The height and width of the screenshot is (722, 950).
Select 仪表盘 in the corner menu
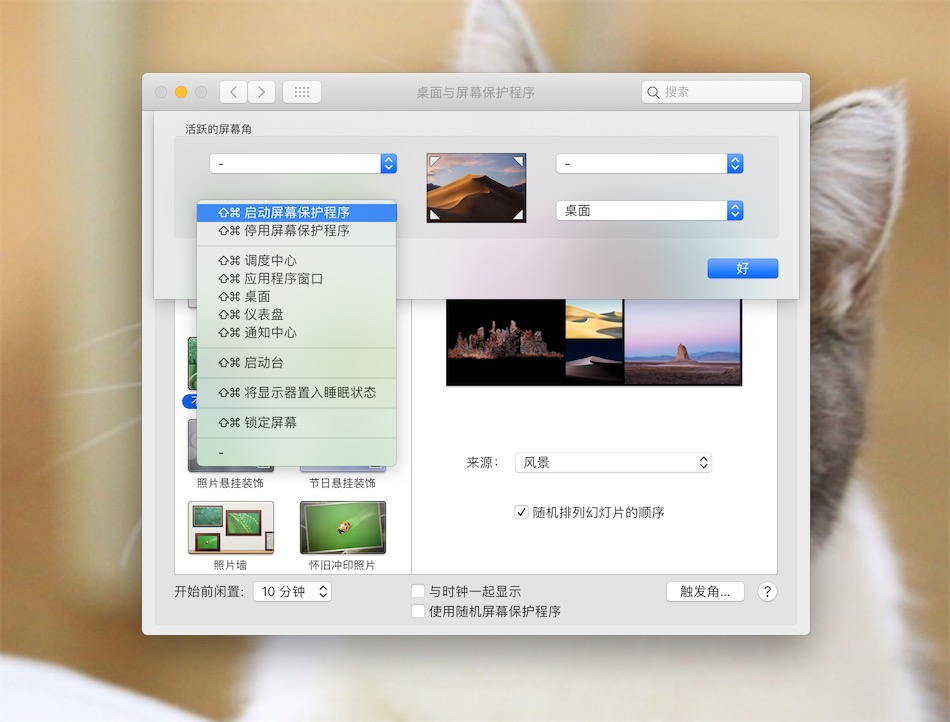click(297, 314)
